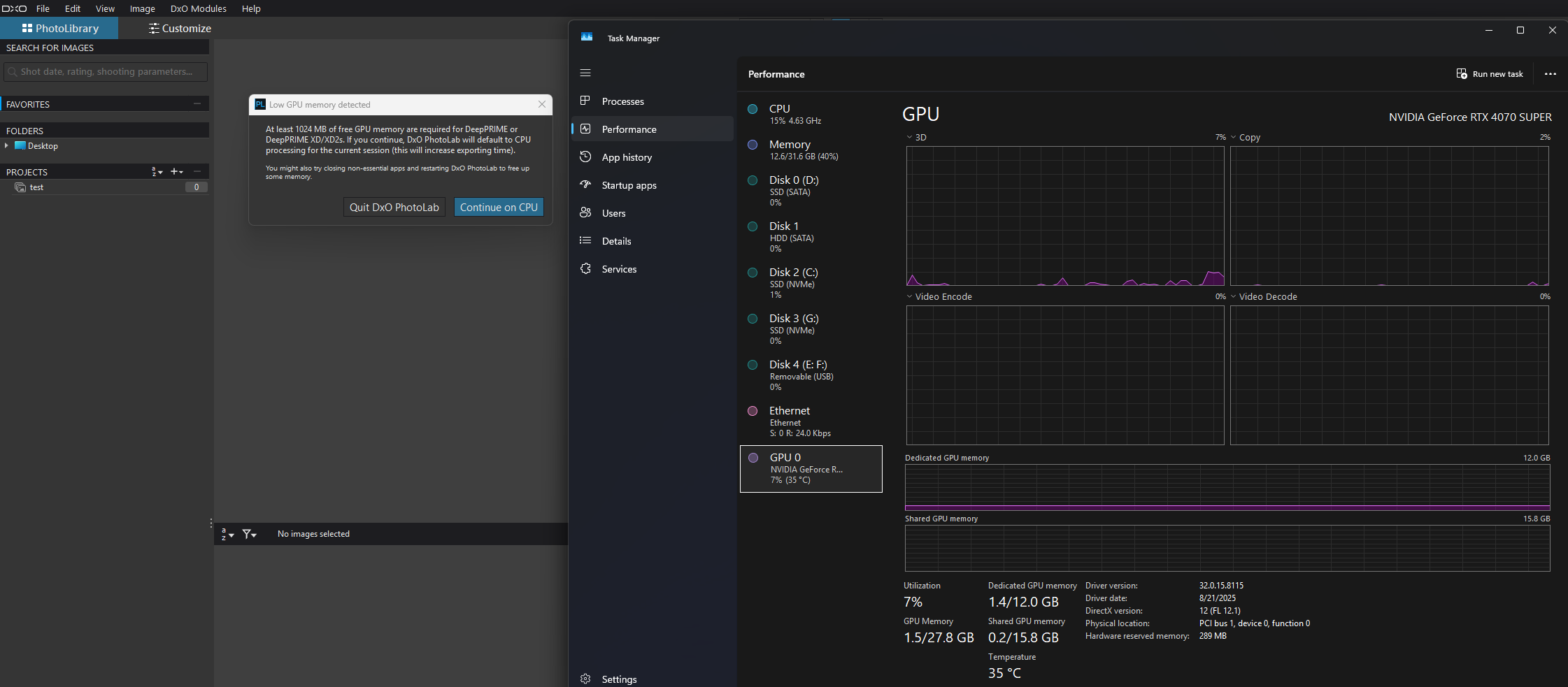The width and height of the screenshot is (1568, 687).
Task: Click the NVIDIA GeForce RTX 4070 SUPER label
Action: [x=1470, y=117]
